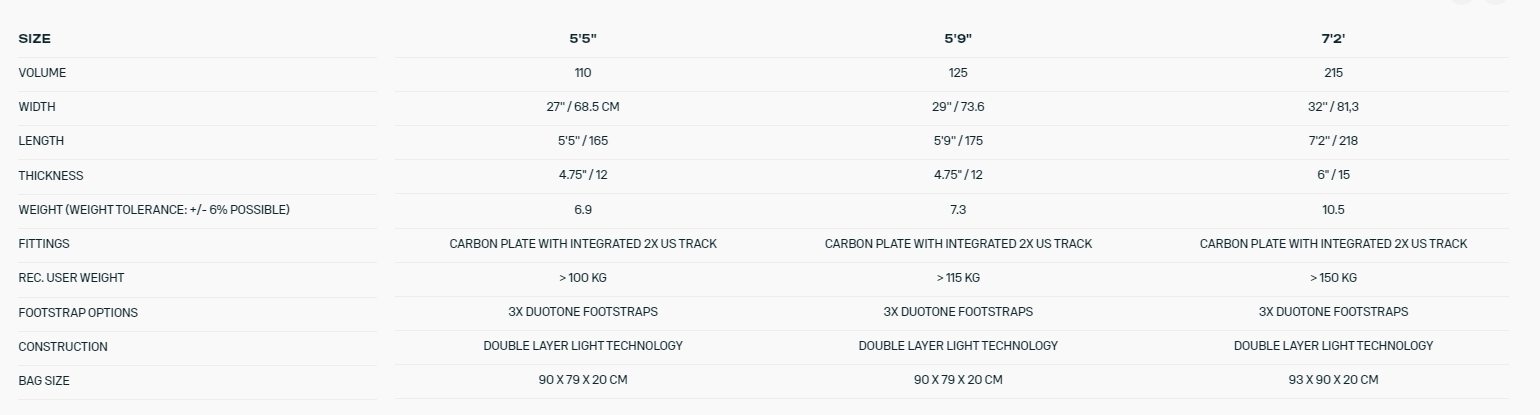The width and height of the screenshot is (1540, 415).
Task: Click bag size 93 X 90 X 20 CM
Action: 1333,380
